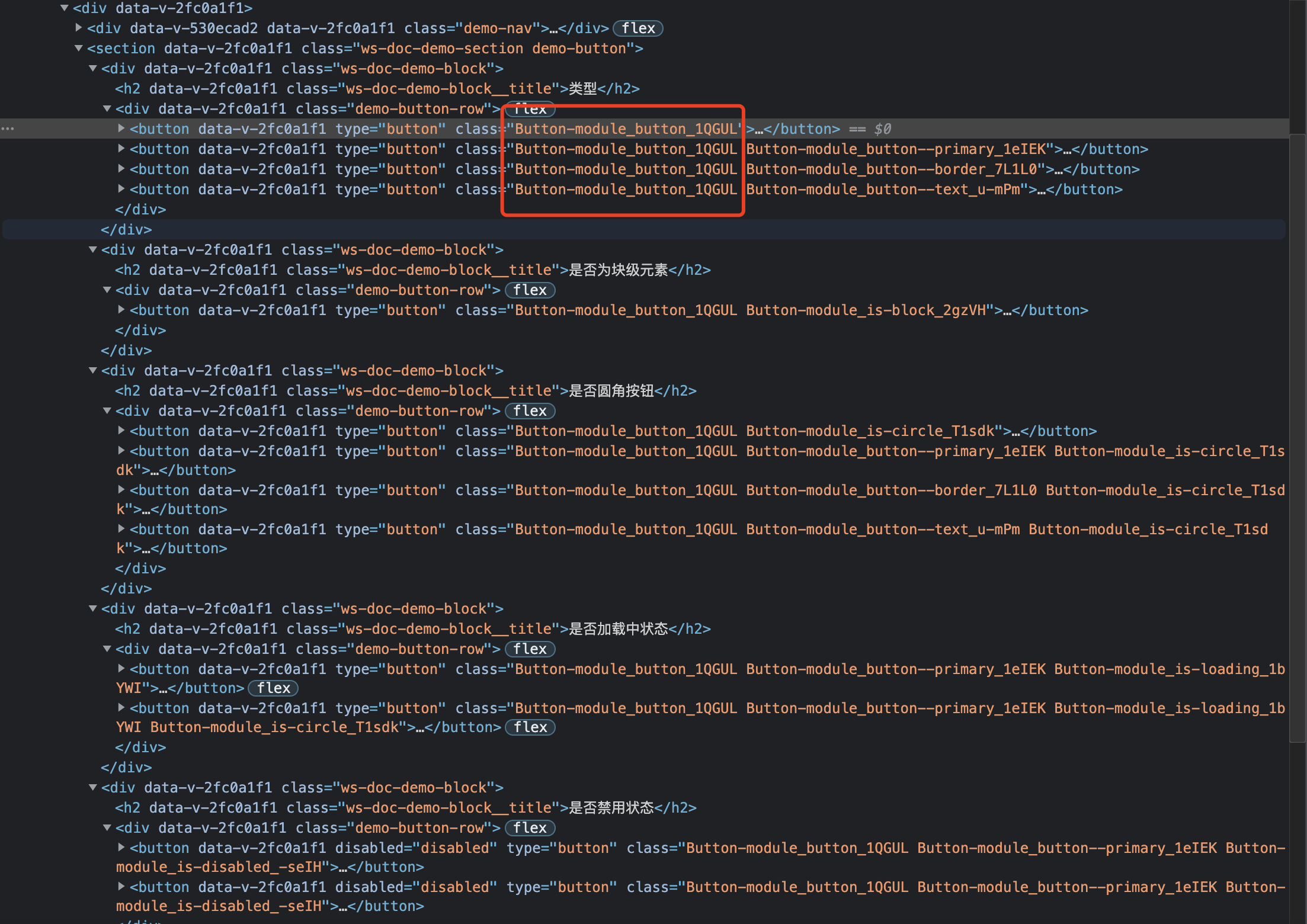Screen dimensions: 1307x924
Task: Expand the is-block_2gzVH button node
Action: pos(121,310)
